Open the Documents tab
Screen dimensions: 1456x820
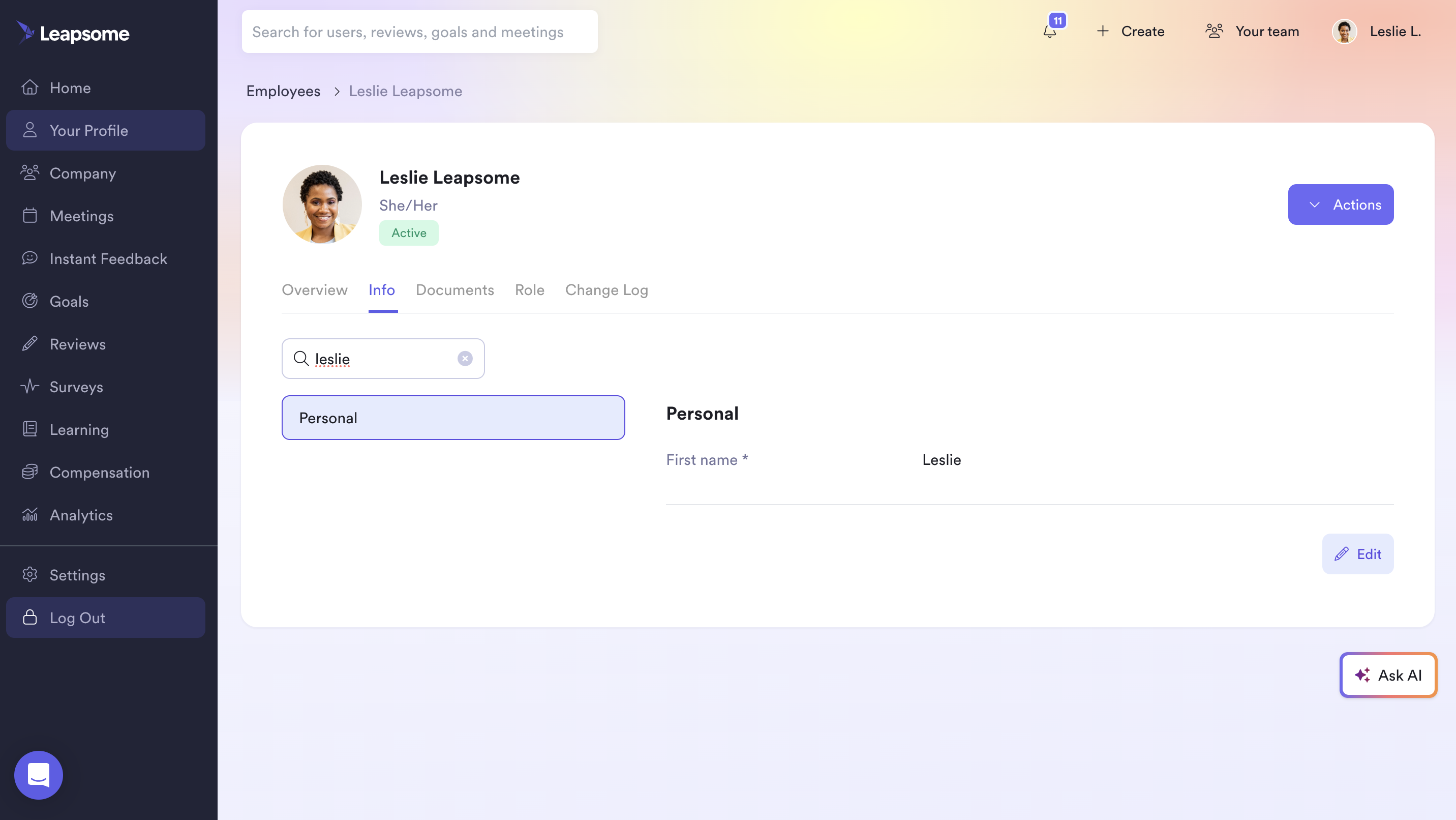[x=455, y=289]
